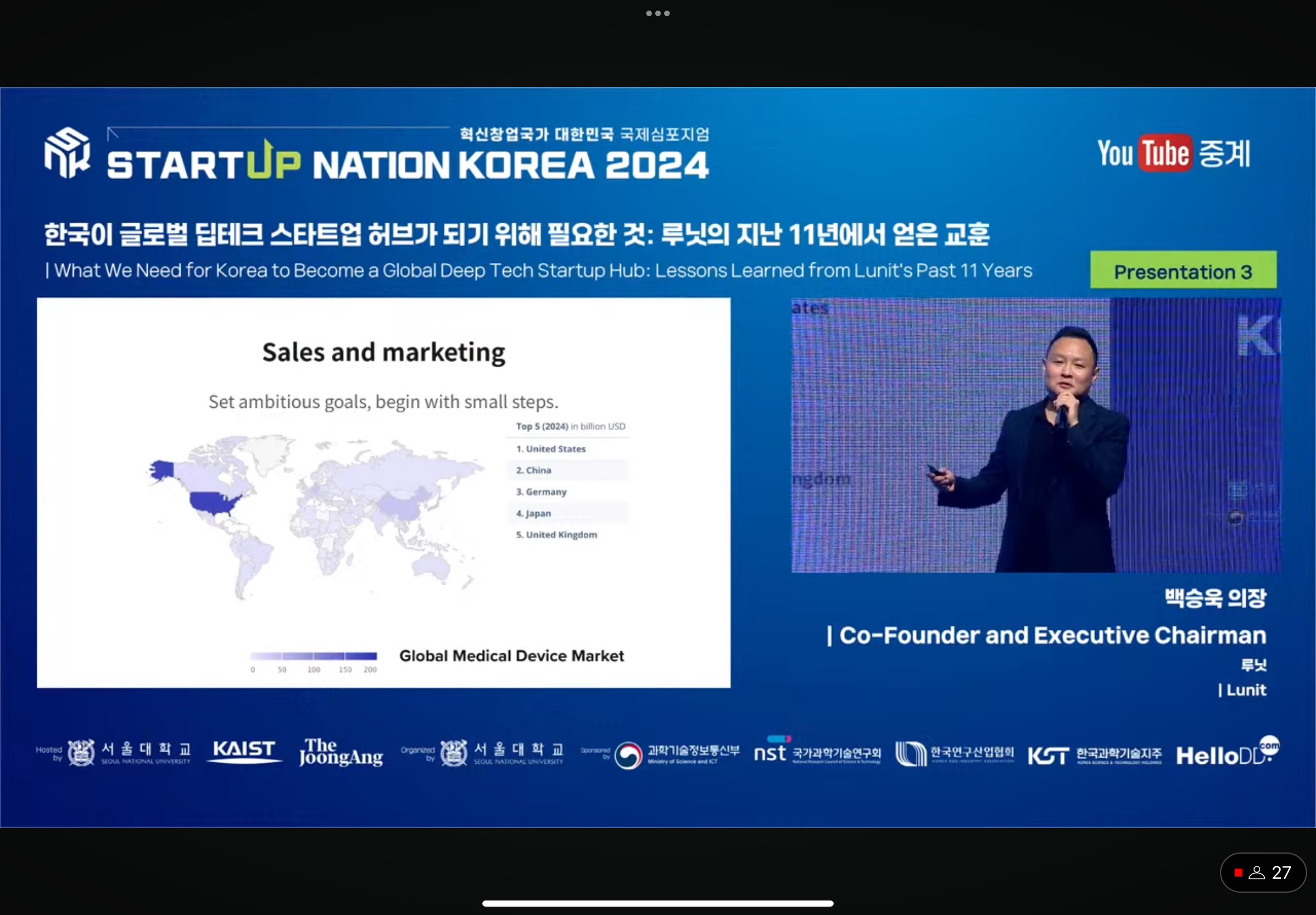Click the Hosted by Seoul National University emblem

pyautogui.click(x=81, y=753)
